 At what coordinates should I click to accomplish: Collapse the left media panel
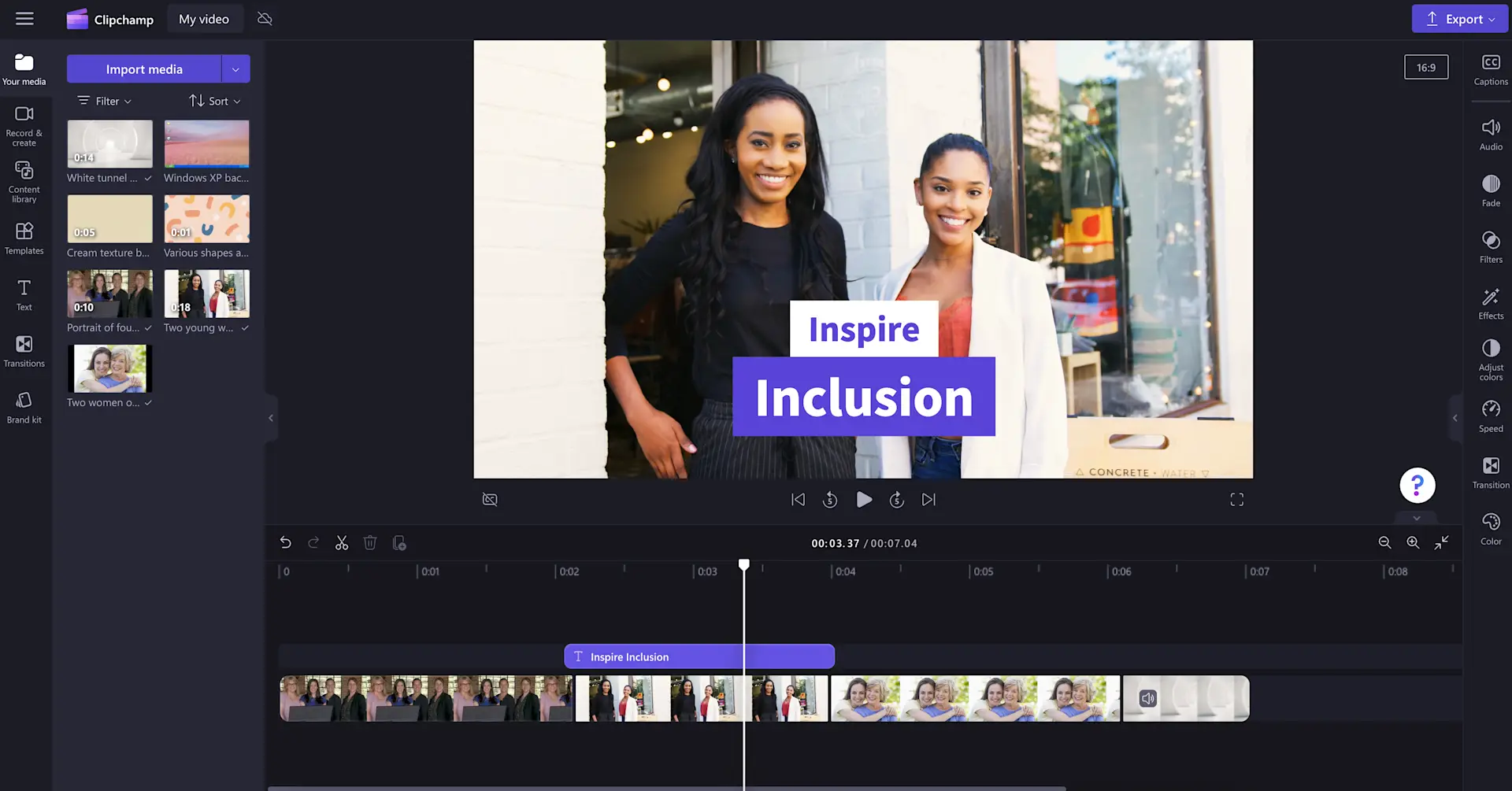[x=271, y=418]
